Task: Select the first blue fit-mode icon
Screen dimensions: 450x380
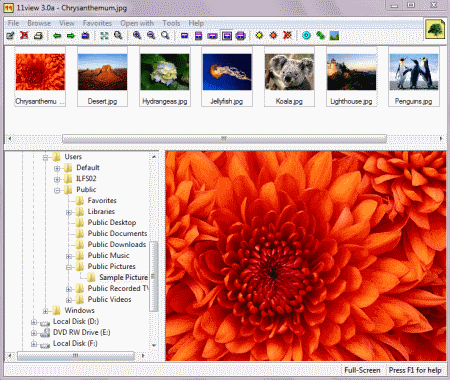Action: point(184,35)
